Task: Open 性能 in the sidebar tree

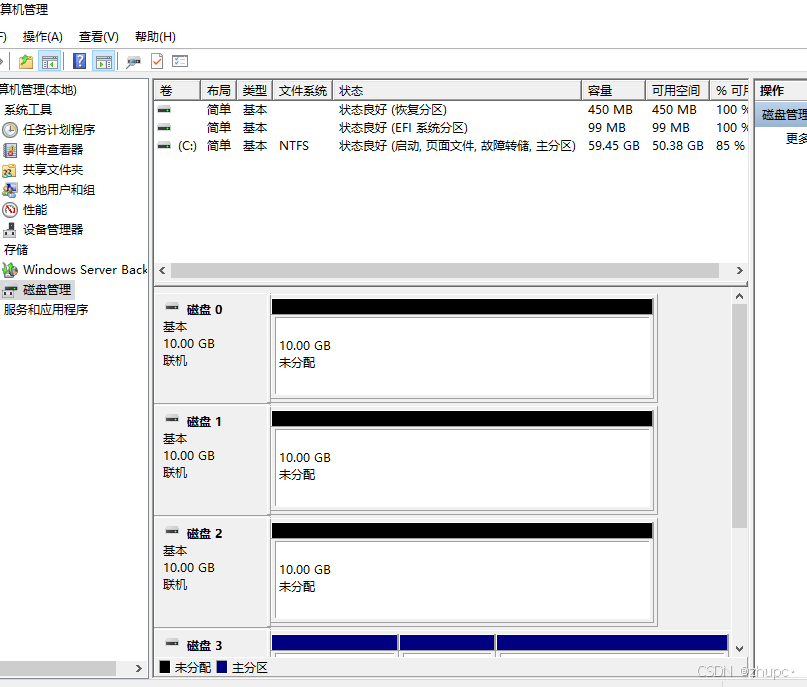Action: (35, 210)
